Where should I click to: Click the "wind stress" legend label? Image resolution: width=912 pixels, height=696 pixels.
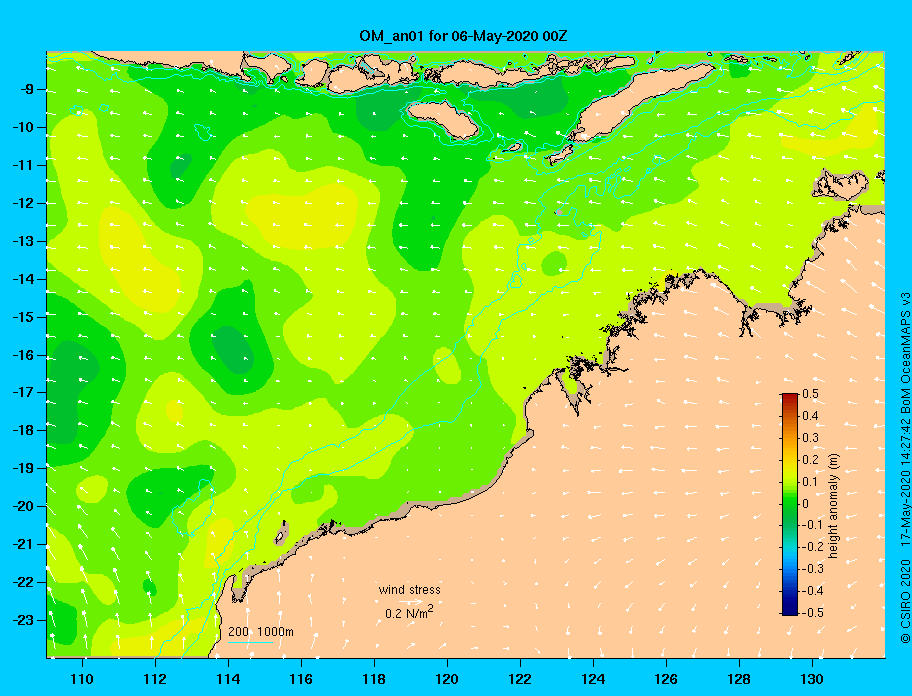pyautogui.click(x=409, y=590)
